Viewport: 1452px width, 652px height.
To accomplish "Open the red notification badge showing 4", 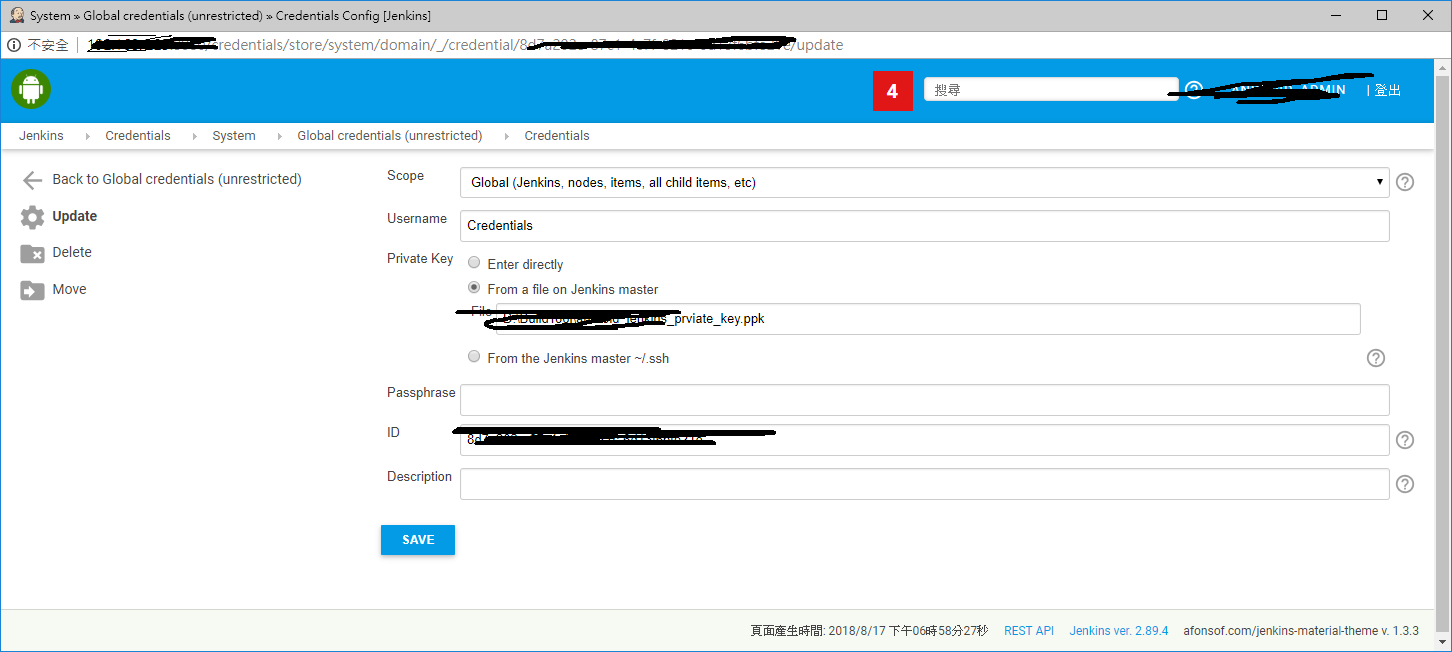I will tap(893, 91).
